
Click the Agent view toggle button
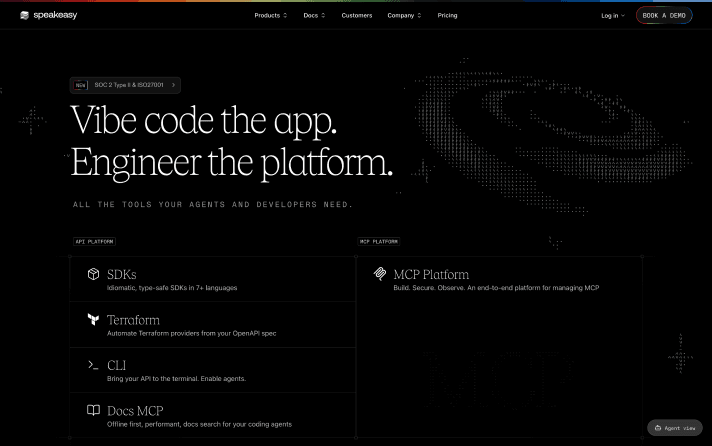(x=675, y=428)
